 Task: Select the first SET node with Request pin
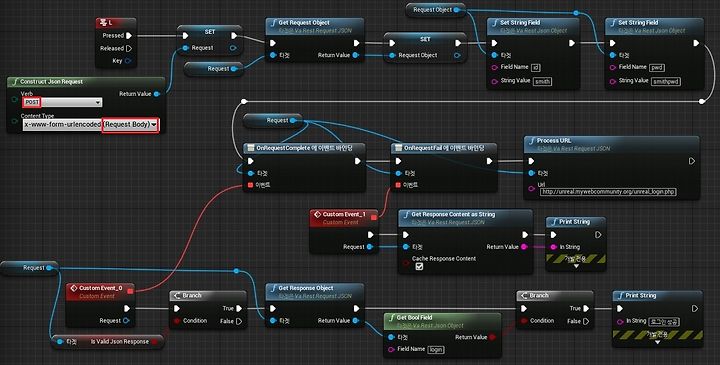[x=210, y=40]
